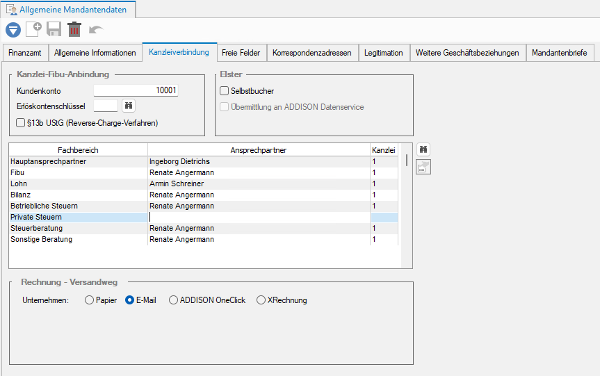Click the undo arrow icon

click(96, 30)
